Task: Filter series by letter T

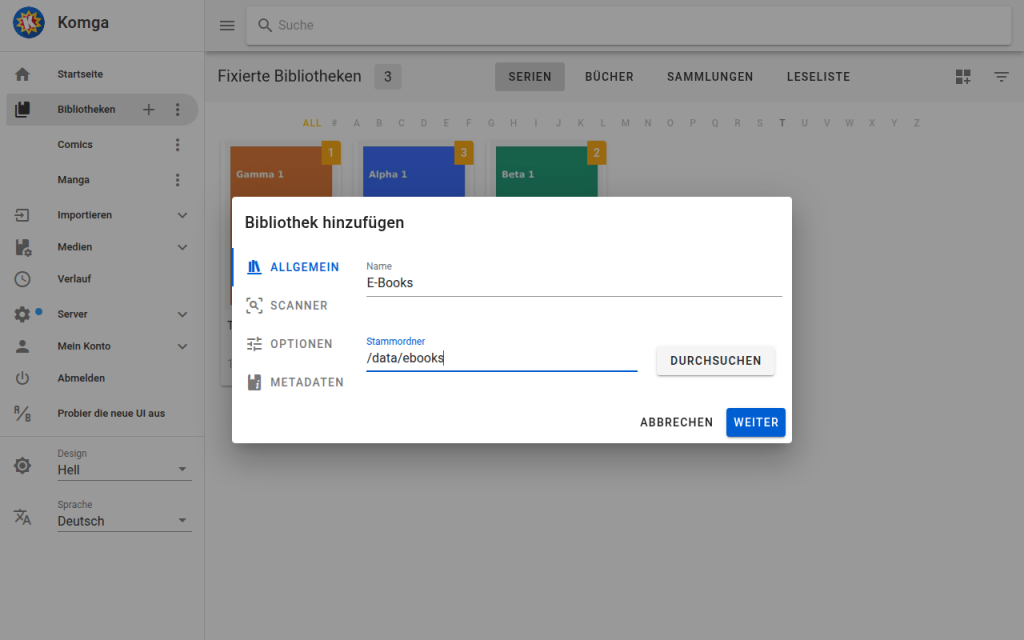Action: [782, 123]
